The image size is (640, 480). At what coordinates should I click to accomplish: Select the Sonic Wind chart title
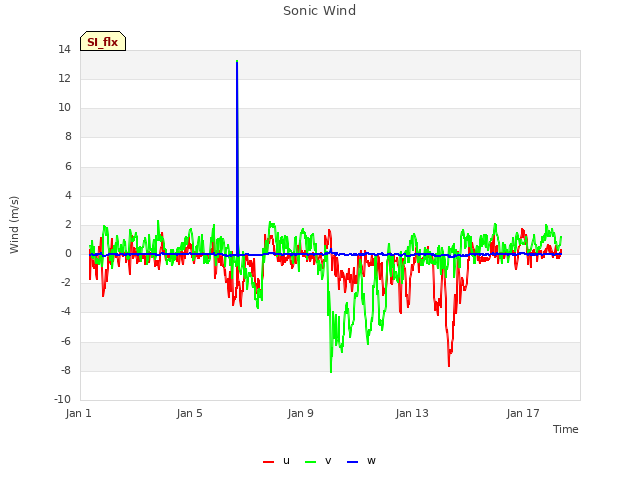click(x=320, y=11)
